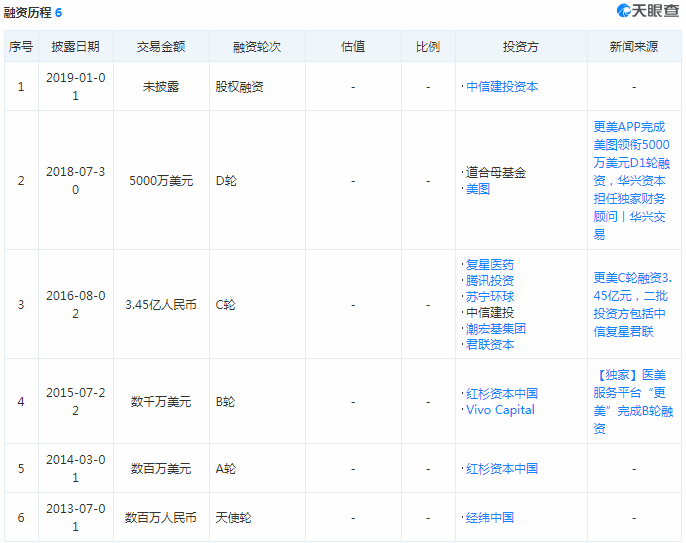Select date cell 2019-01-01
686x543 pixels.
click(76, 87)
